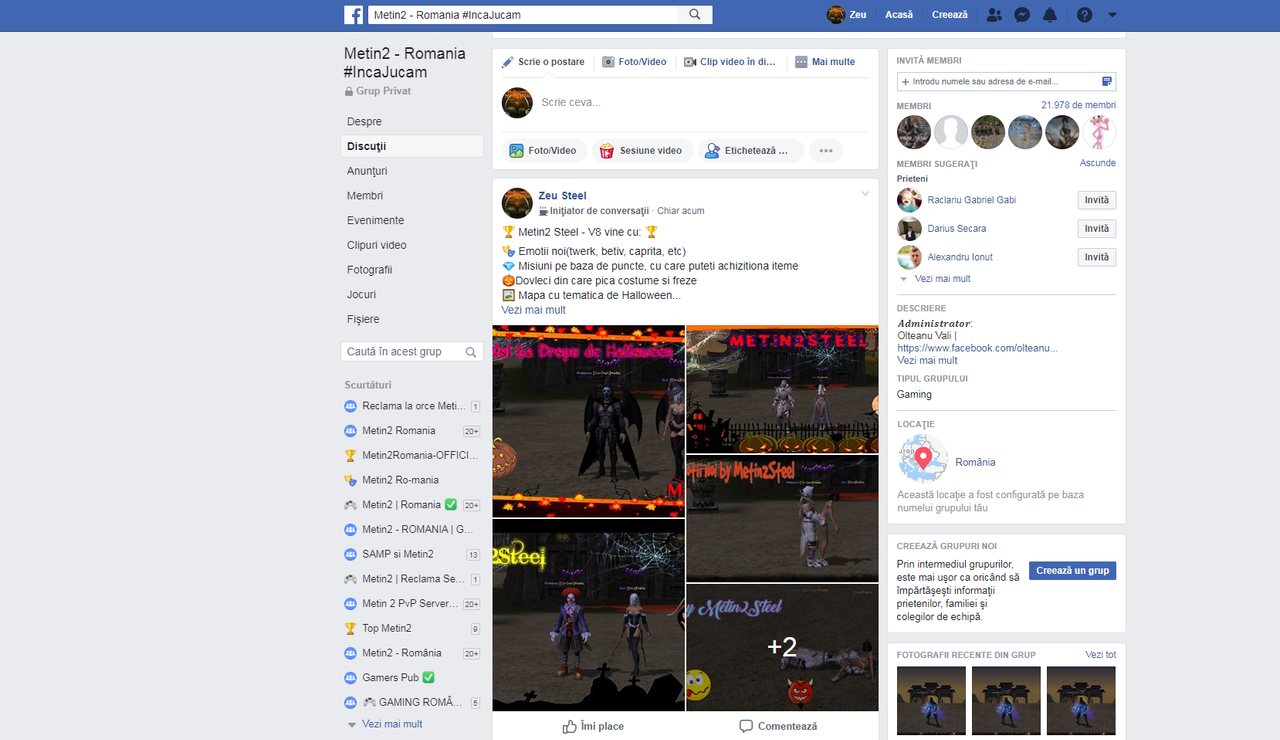The image size is (1280, 740).
Task: Invite Darius Secara with the Invită button
Action: pos(1096,228)
